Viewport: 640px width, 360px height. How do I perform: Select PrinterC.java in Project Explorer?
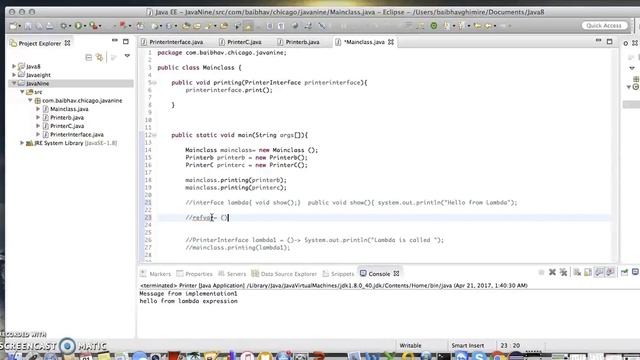click(67, 126)
